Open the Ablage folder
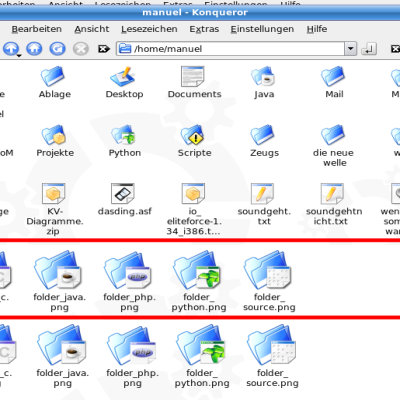 pyautogui.click(x=54, y=82)
